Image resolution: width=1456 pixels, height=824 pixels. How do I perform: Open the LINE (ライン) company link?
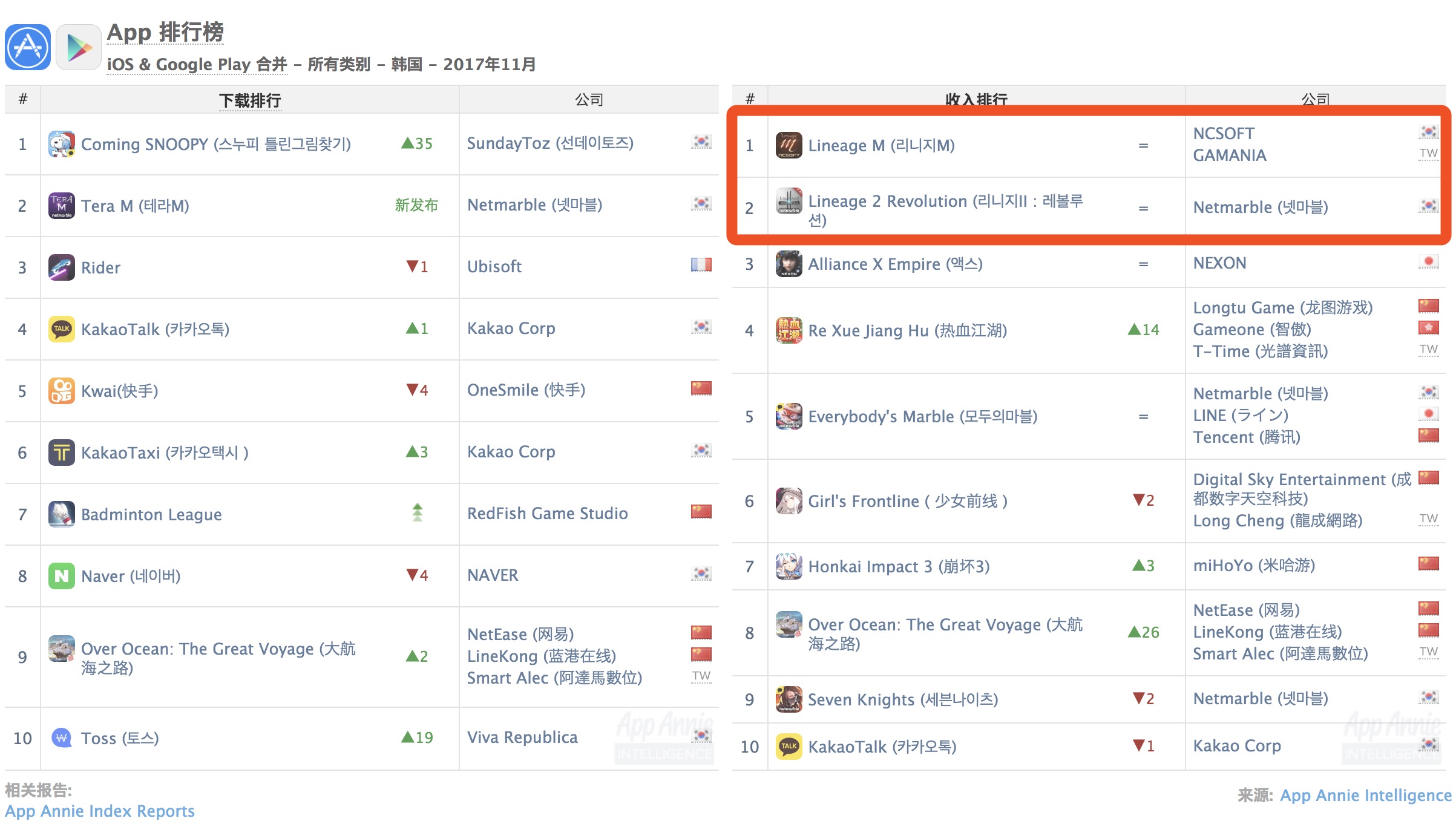tap(1241, 415)
